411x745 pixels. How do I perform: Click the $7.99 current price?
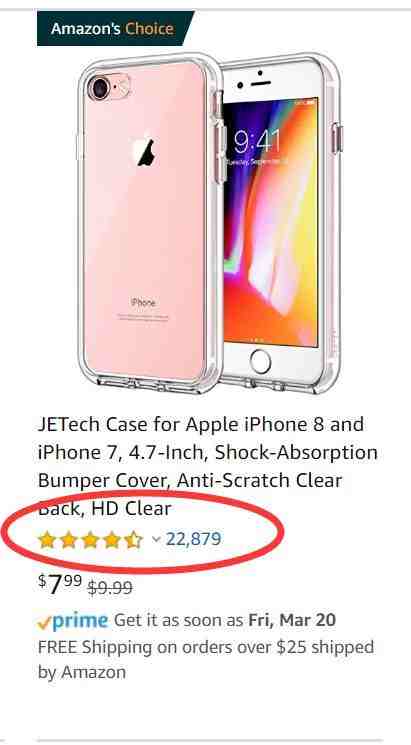pyautogui.click(x=60, y=585)
